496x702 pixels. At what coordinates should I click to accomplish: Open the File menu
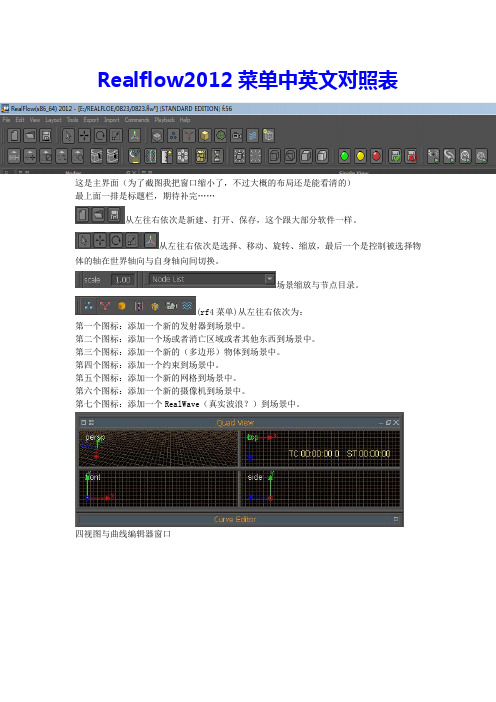point(6,120)
